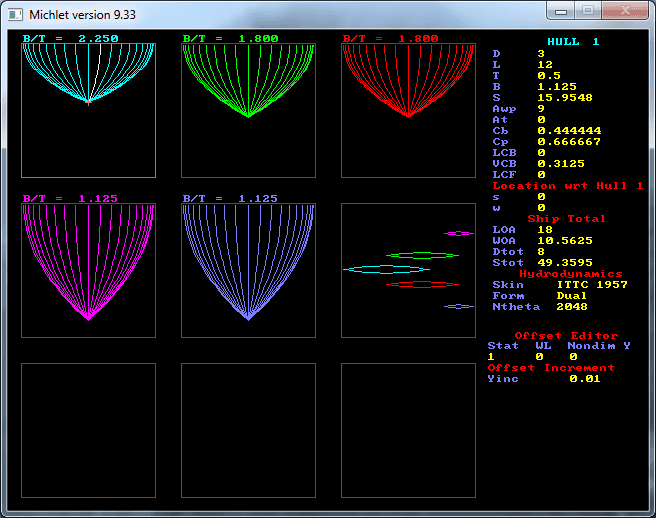Image resolution: width=656 pixels, height=518 pixels.
Task: Click the Dtot value 8
Action: click(541, 251)
